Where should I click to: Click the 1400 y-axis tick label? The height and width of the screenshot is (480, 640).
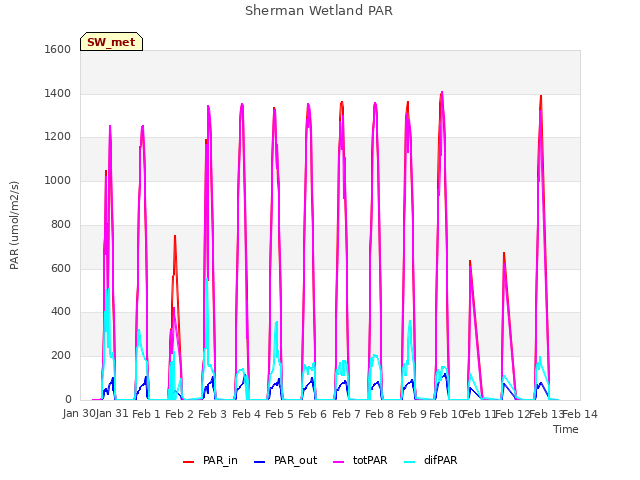click(x=58, y=93)
